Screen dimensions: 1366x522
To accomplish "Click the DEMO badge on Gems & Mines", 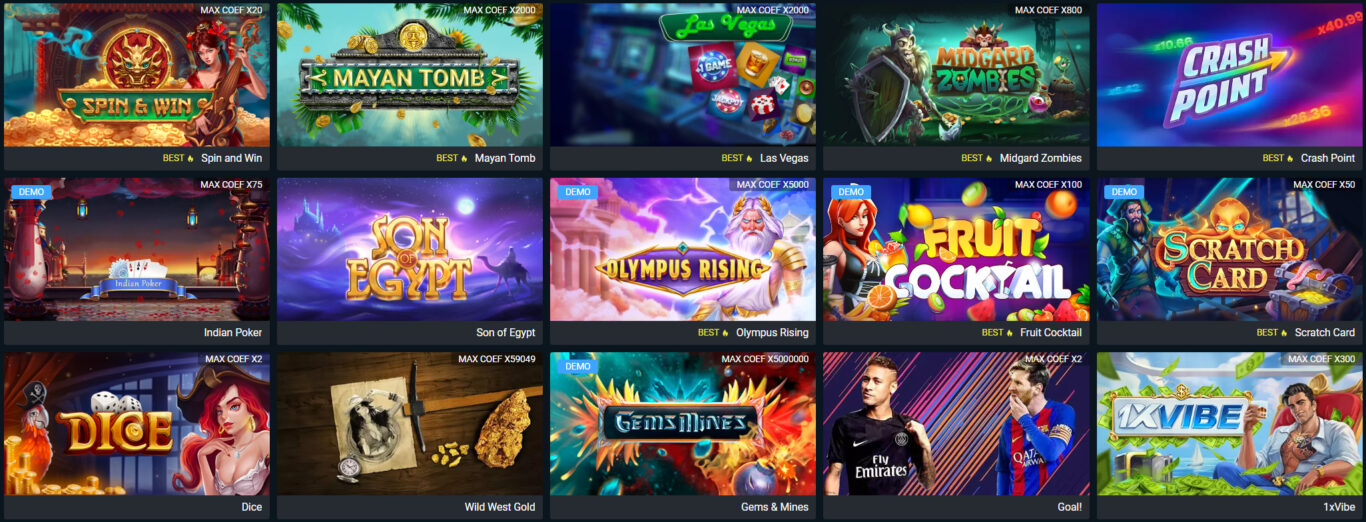I will (578, 366).
